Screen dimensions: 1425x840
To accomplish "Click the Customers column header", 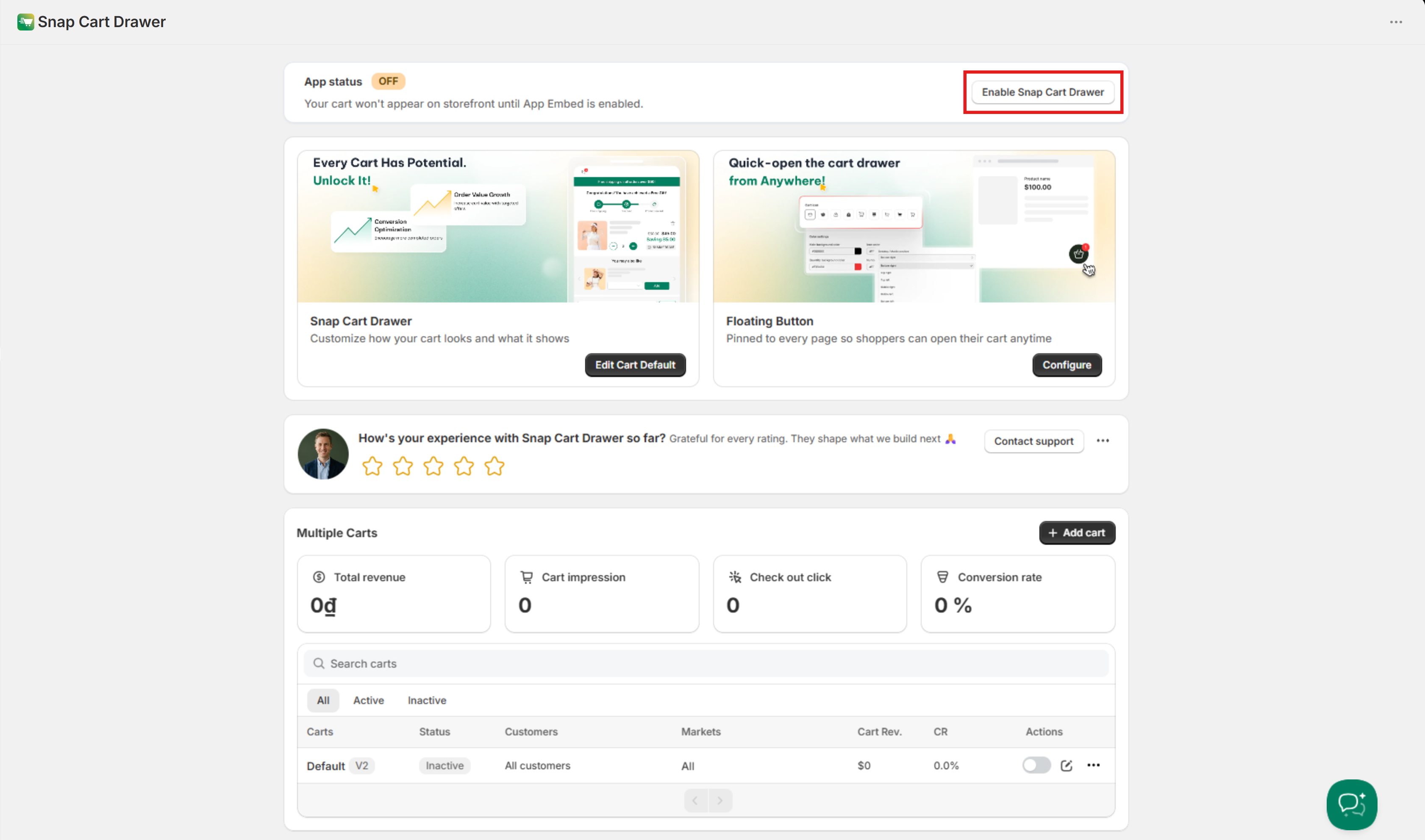I will [531, 731].
